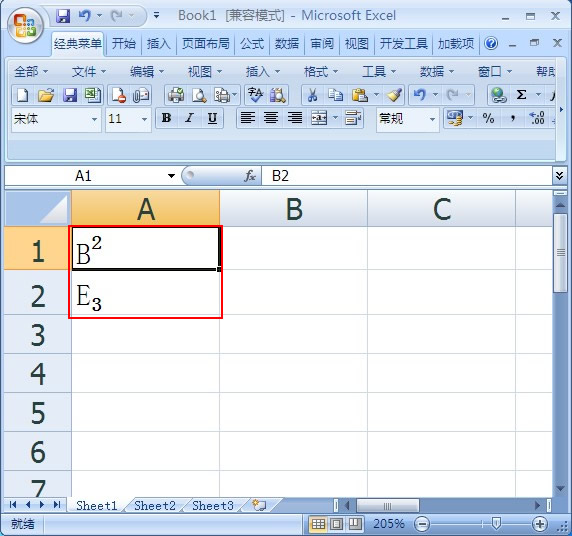Cut the selection with the scissors icon
Screen dimensions: 572x536
(312, 95)
